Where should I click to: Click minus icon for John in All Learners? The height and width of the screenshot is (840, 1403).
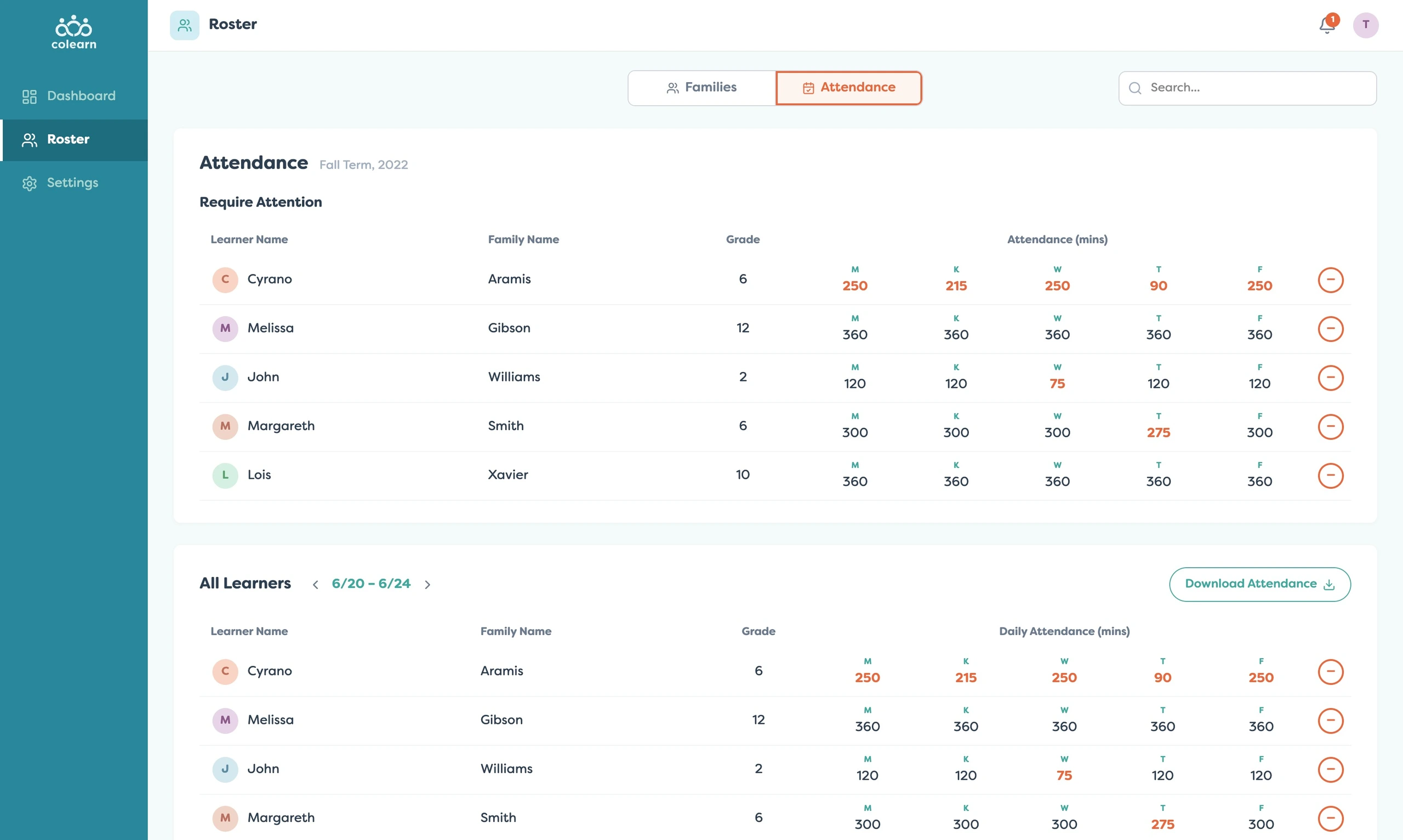(x=1330, y=769)
